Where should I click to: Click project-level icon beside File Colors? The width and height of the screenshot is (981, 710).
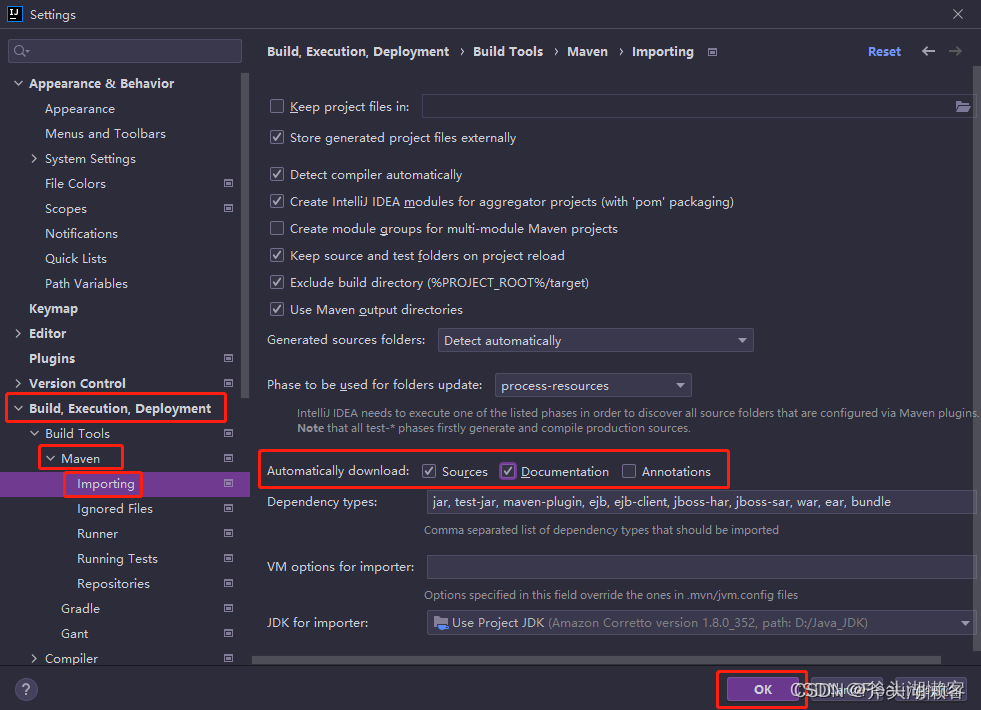(228, 183)
